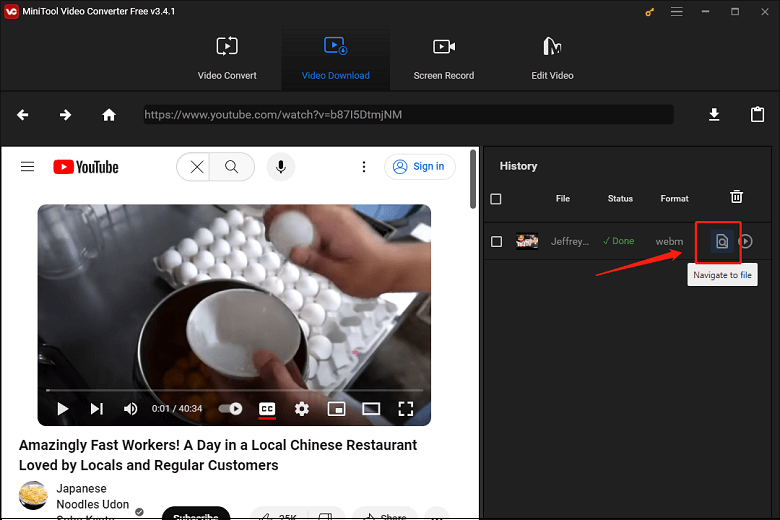780x520 pixels.
Task: Click the download arrow icon
Action: coord(714,115)
